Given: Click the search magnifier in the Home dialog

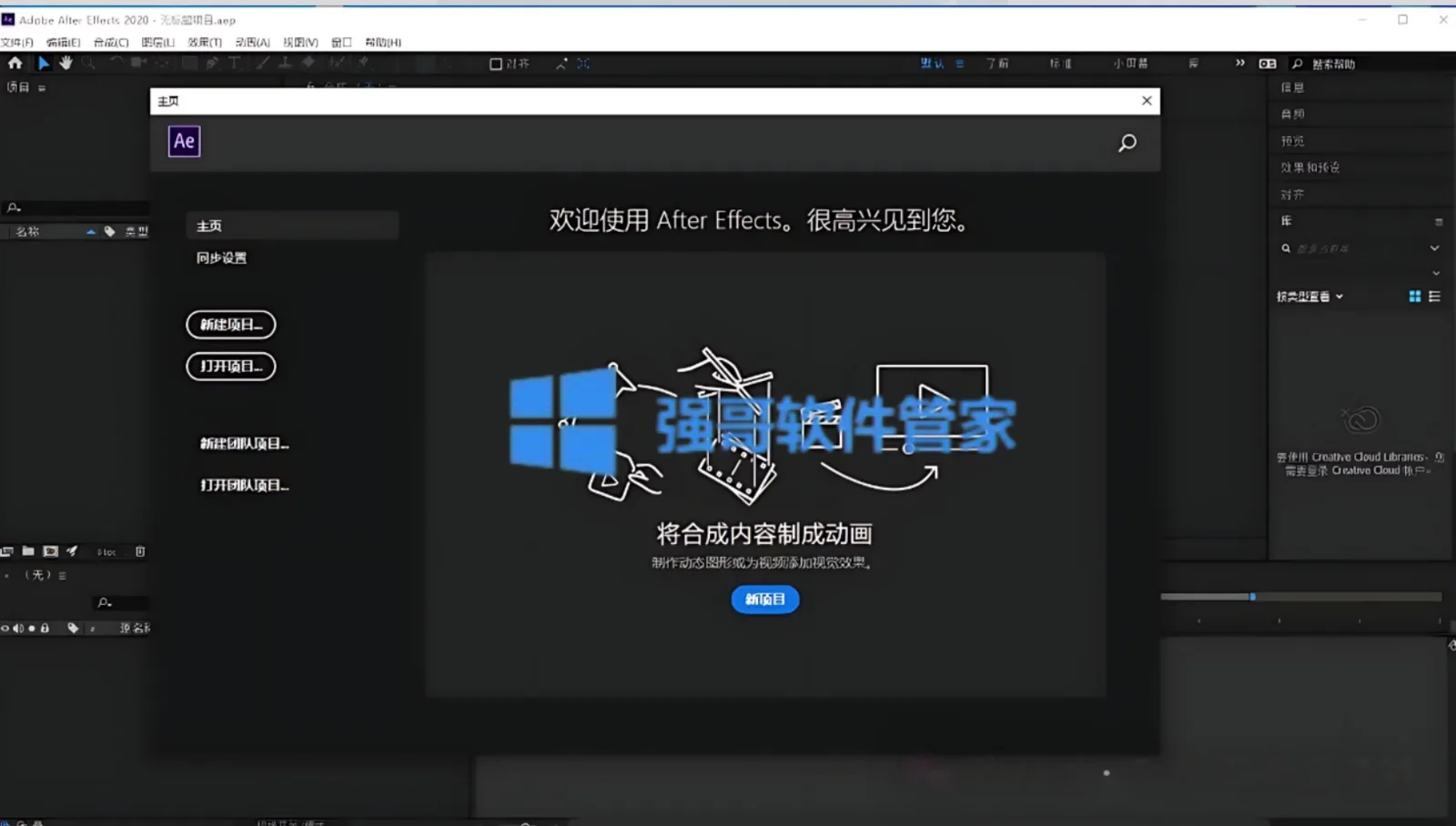Looking at the screenshot, I should [x=1127, y=143].
